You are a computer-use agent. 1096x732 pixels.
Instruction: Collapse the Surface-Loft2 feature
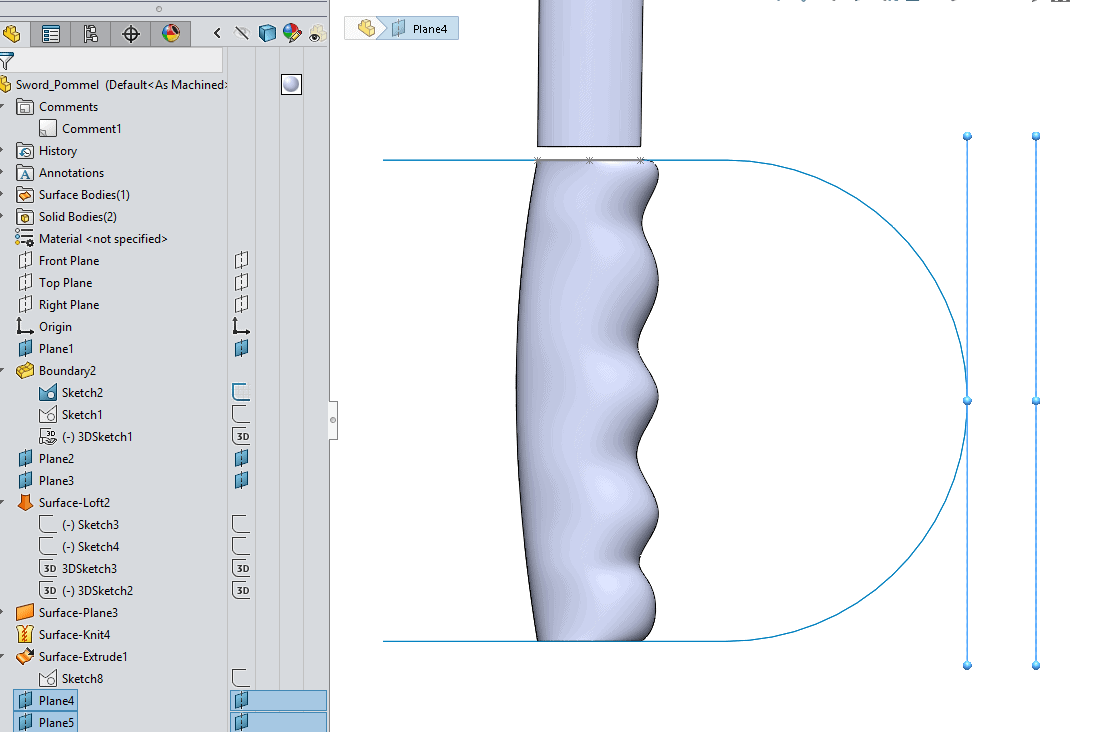pyautogui.click(x=4, y=503)
